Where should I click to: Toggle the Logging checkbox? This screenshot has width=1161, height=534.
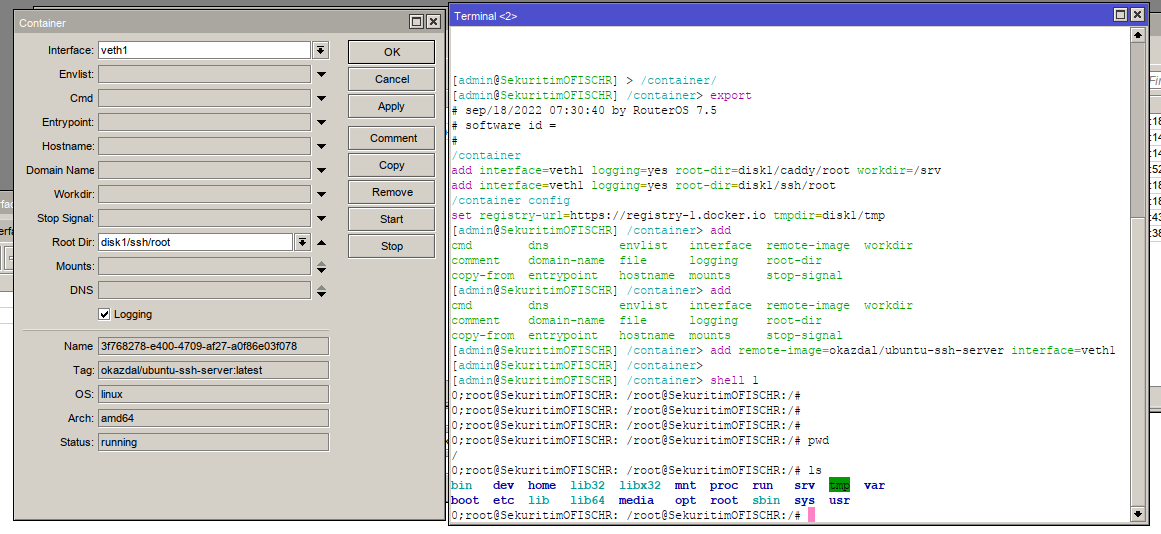click(104, 315)
